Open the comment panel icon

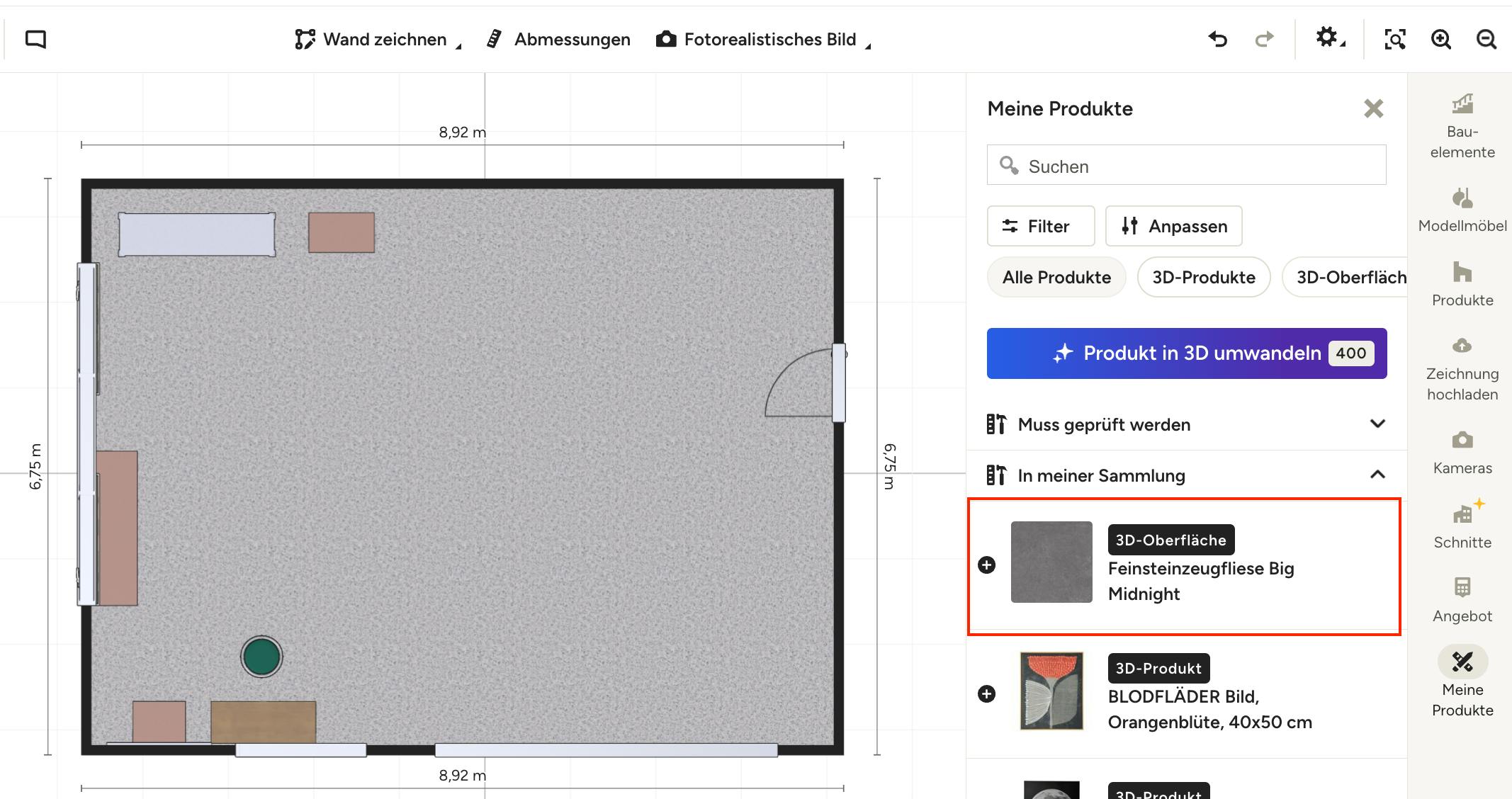pyautogui.click(x=35, y=39)
